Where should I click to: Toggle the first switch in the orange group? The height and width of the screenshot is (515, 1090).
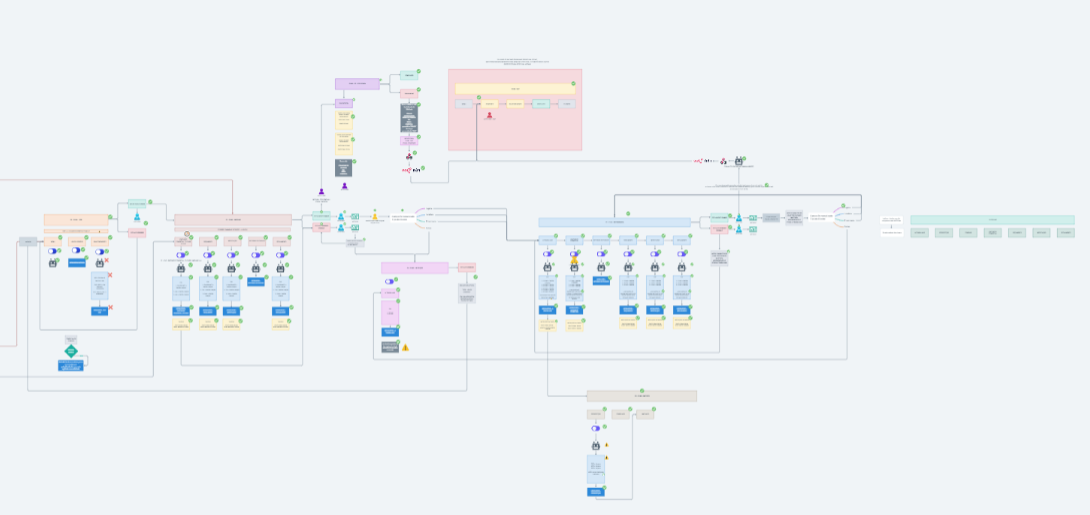coord(52,251)
